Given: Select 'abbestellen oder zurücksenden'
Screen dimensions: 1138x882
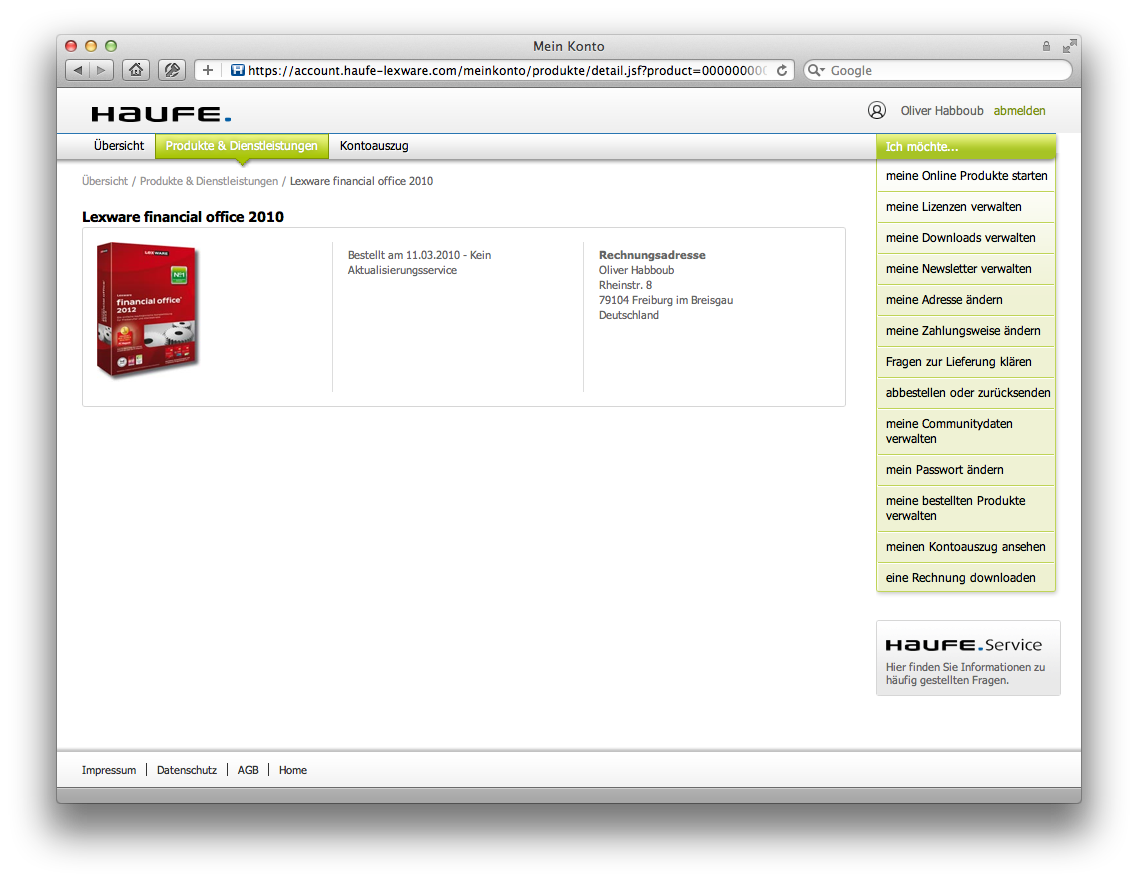Looking at the screenshot, I should 966,393.
